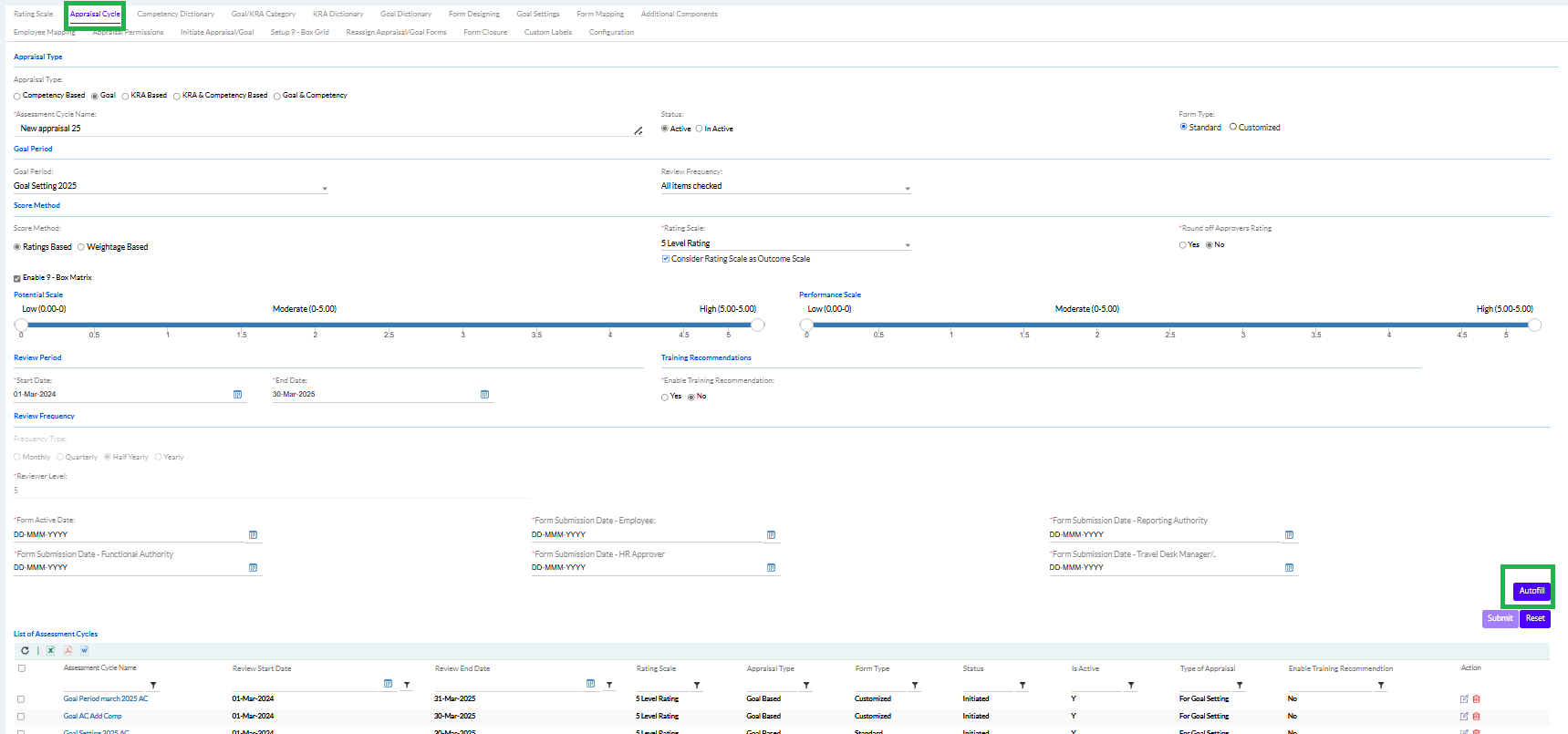Open calendar for review Start Date

pos(237,395)
